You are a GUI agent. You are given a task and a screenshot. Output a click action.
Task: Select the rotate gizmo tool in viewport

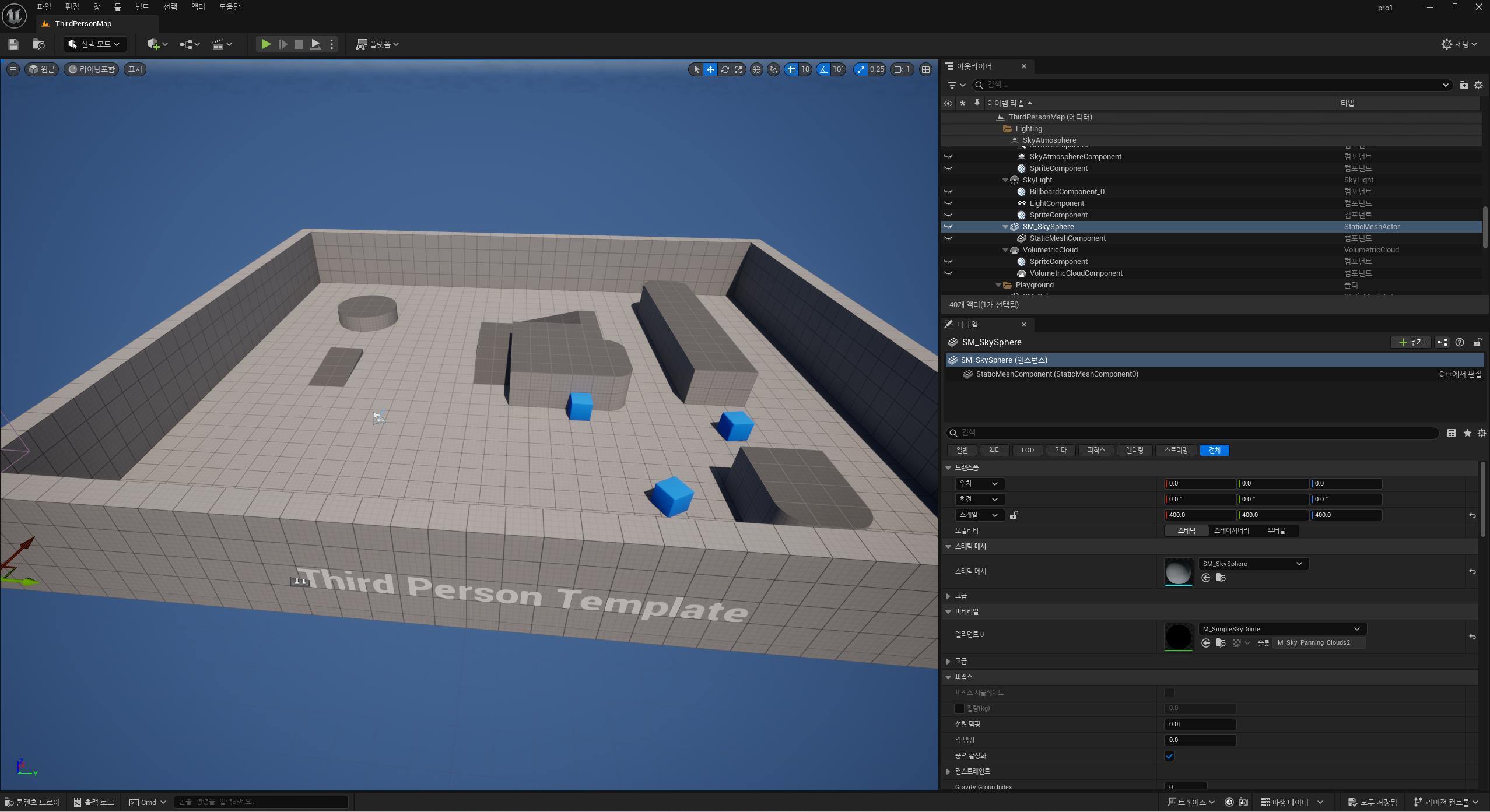click(725, 69)
